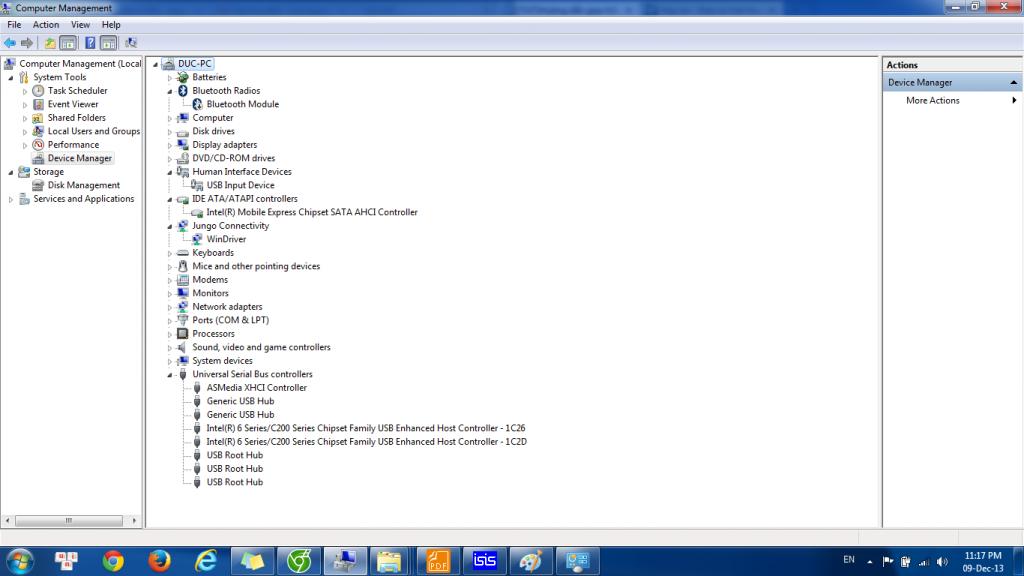The height and width of the screenshot is (576, 1024).
Task: Click the Scan for hardware changes icon
Action: 131,43
